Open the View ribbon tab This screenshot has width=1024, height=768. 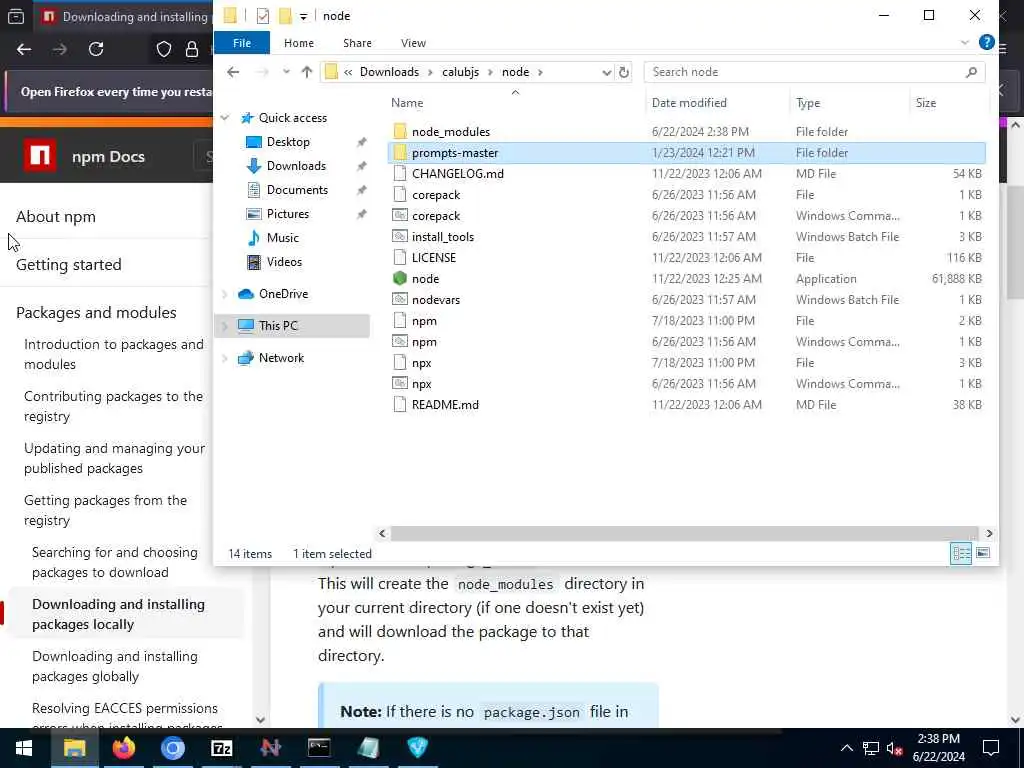[413, 42]
